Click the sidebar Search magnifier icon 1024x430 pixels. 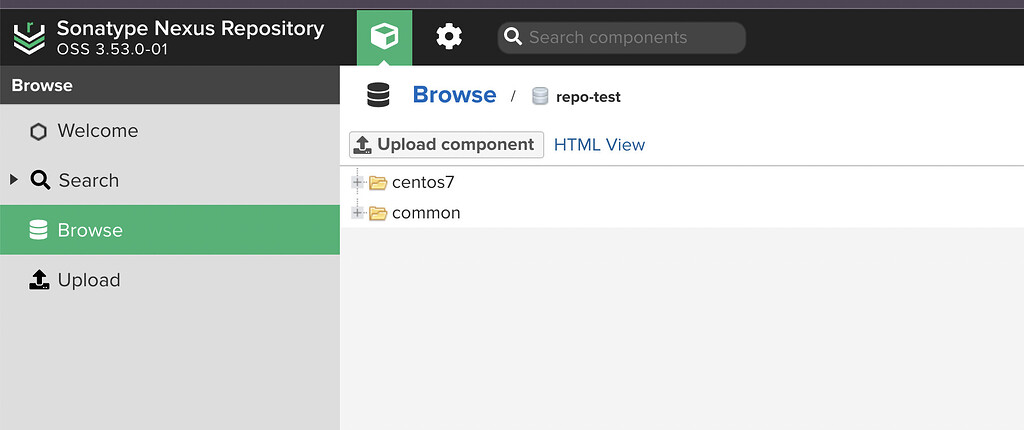click(40, 180)
